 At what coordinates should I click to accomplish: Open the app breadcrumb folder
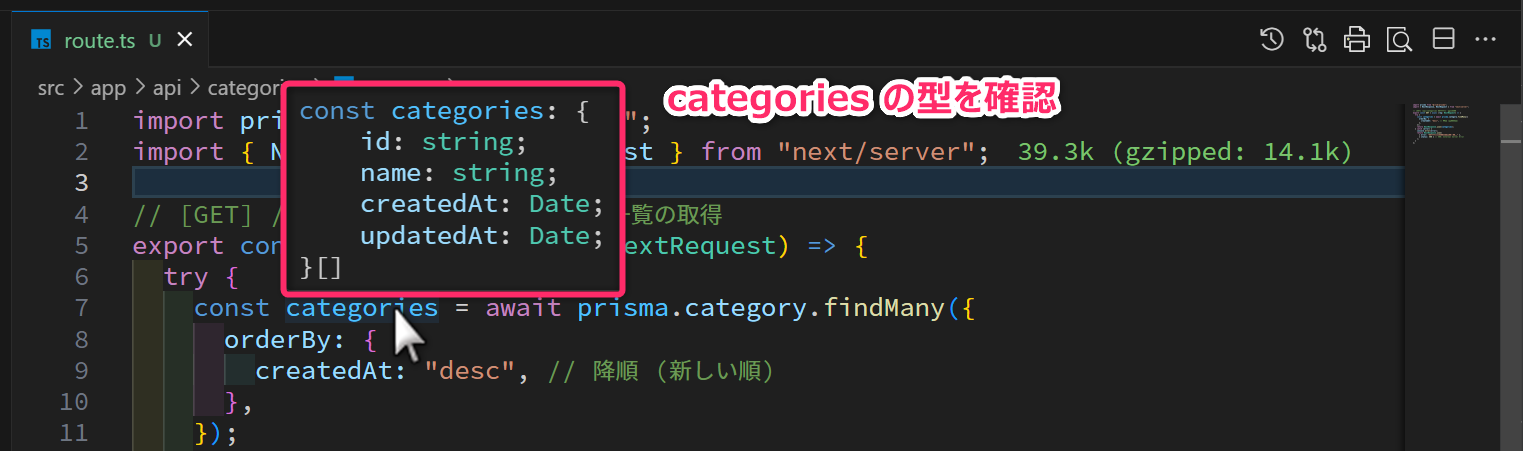[x=108, y=88]
